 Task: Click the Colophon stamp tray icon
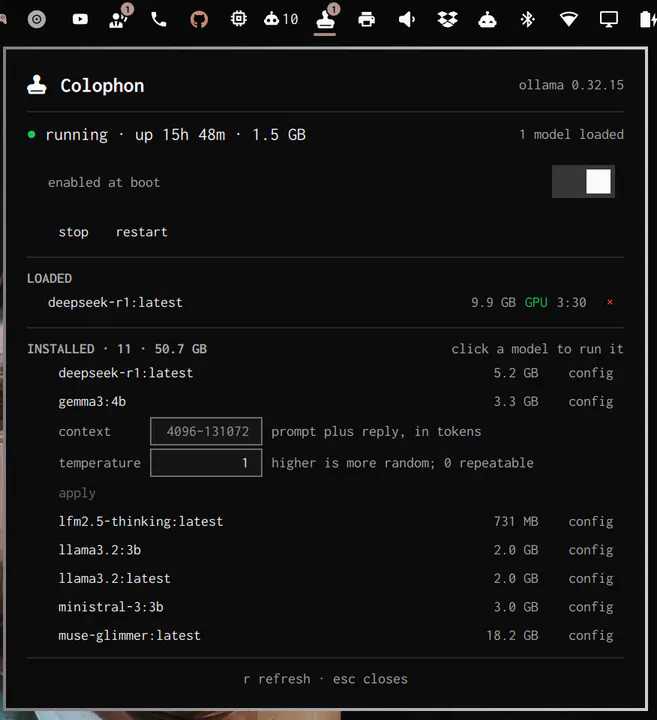326,18
